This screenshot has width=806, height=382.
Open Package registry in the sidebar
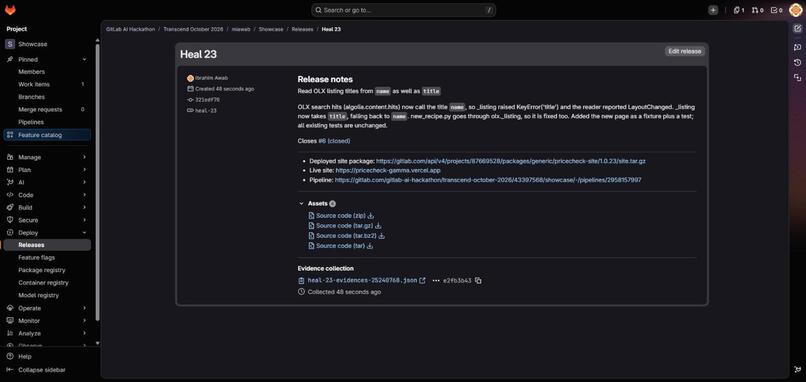(x=47, y=270)
